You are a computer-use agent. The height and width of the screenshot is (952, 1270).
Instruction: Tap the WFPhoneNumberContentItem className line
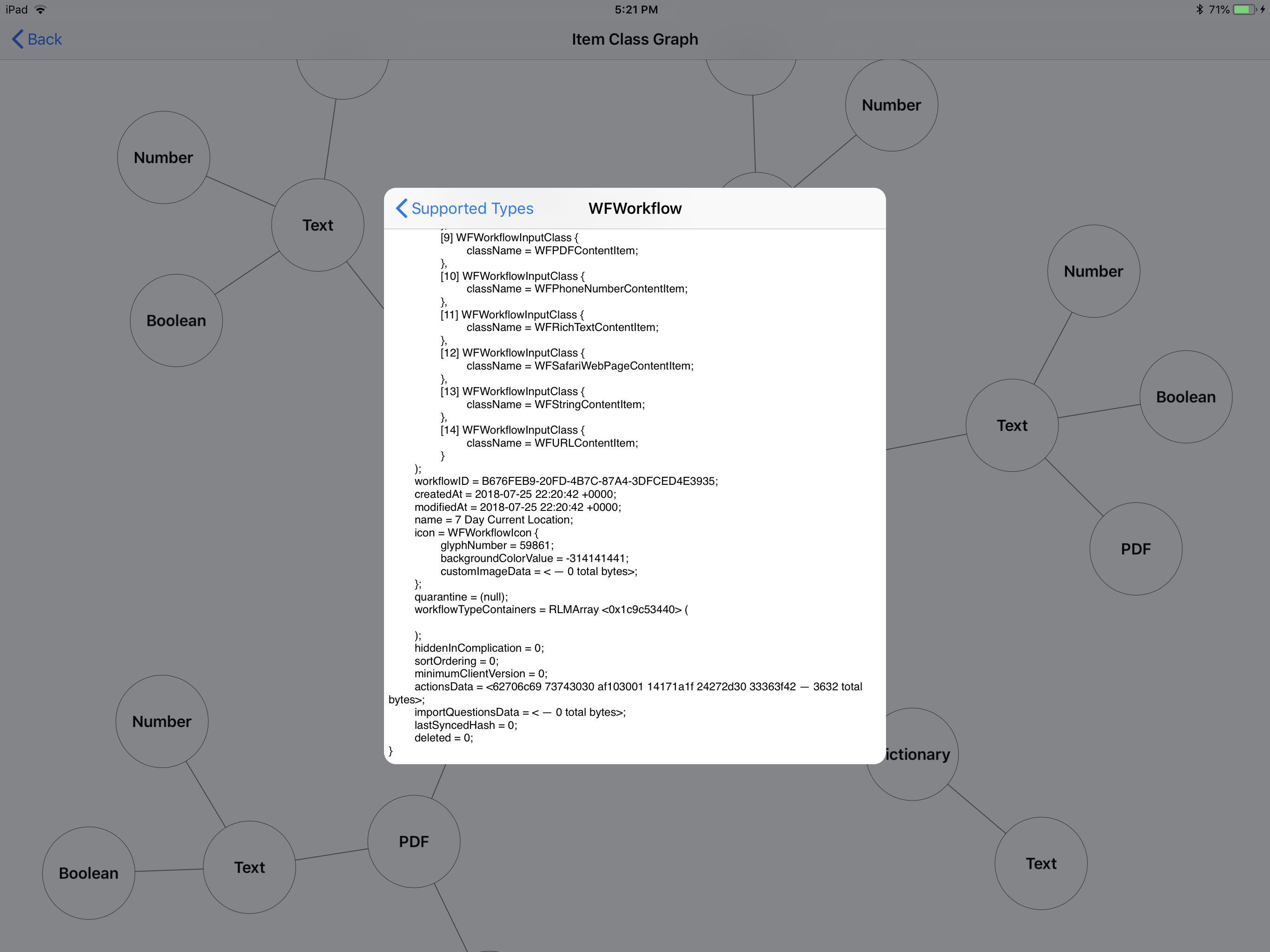click(x=577, y=289)
